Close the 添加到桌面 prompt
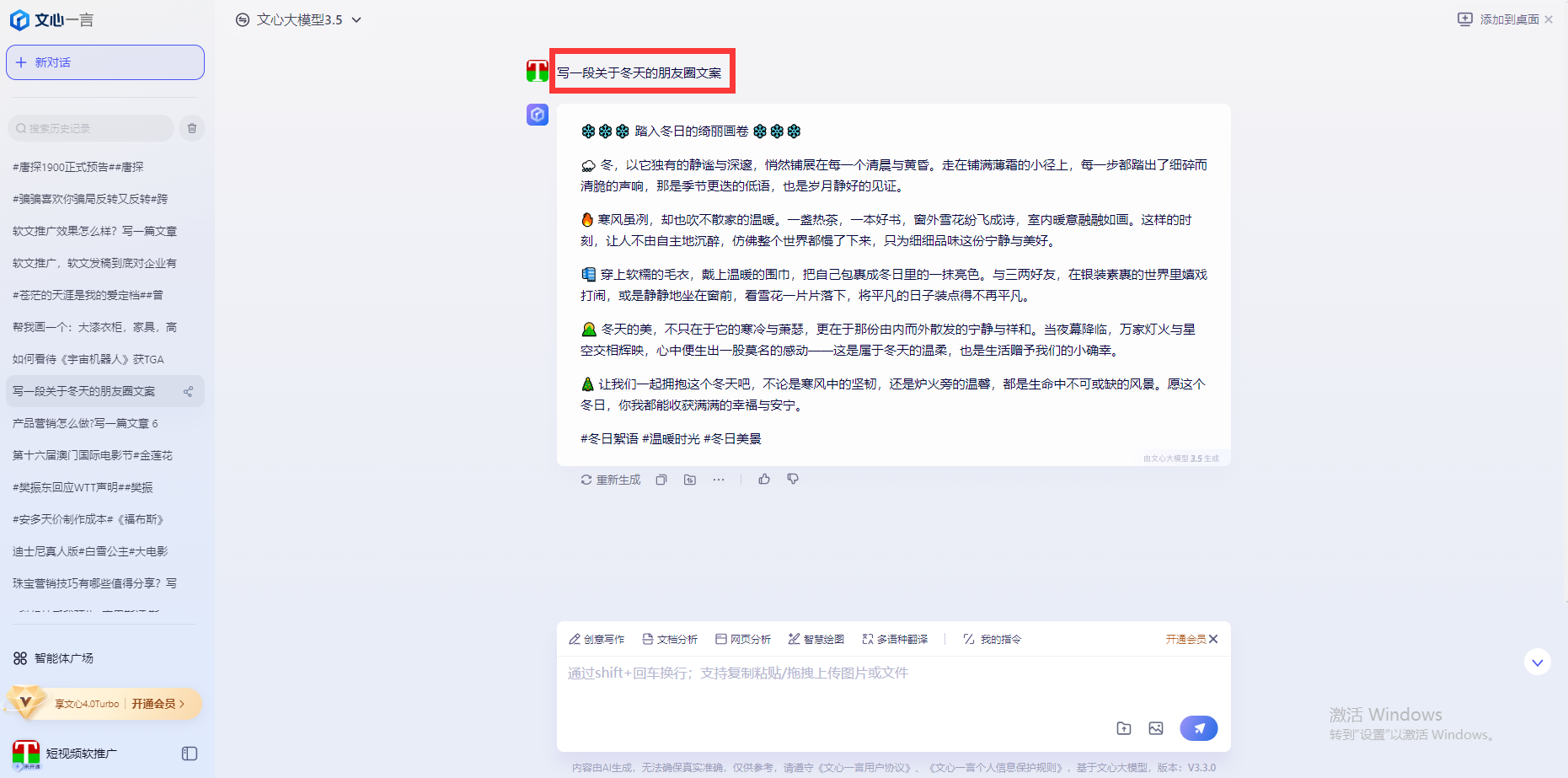Screen dimensions: 1568x778 pyautogui.click(x=1549, y=19)
